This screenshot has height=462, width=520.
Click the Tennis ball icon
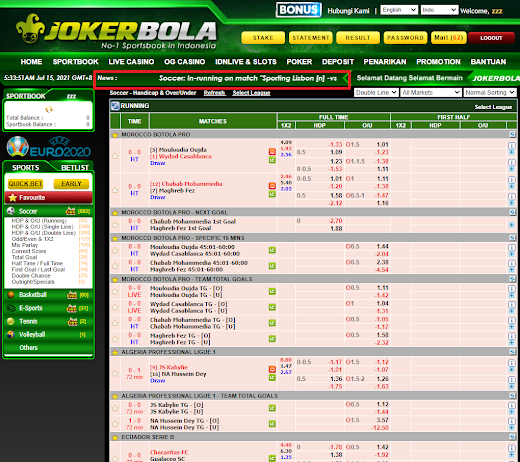pyautogui.click(x=11, y=321)
